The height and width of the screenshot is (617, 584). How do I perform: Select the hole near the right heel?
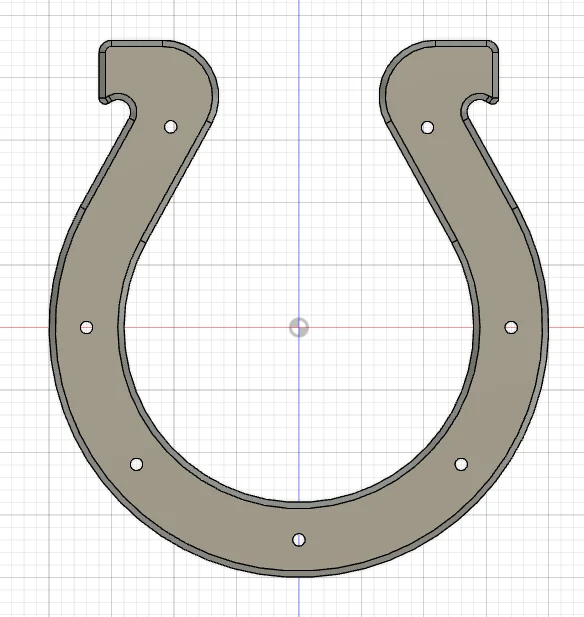click(427, 127)
